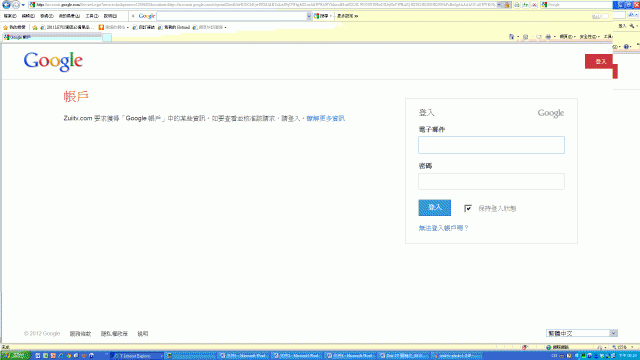This screenshot has height=360, width=640.
Task: Open the 隱私權政策 footer link
Action: pos(114,334)
